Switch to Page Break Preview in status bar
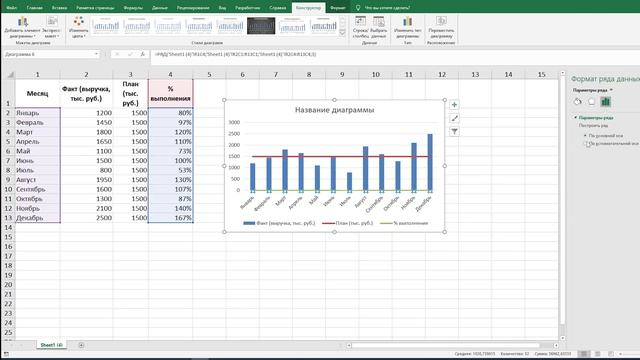This screenshot has width=640, height=360. point(611,354)
